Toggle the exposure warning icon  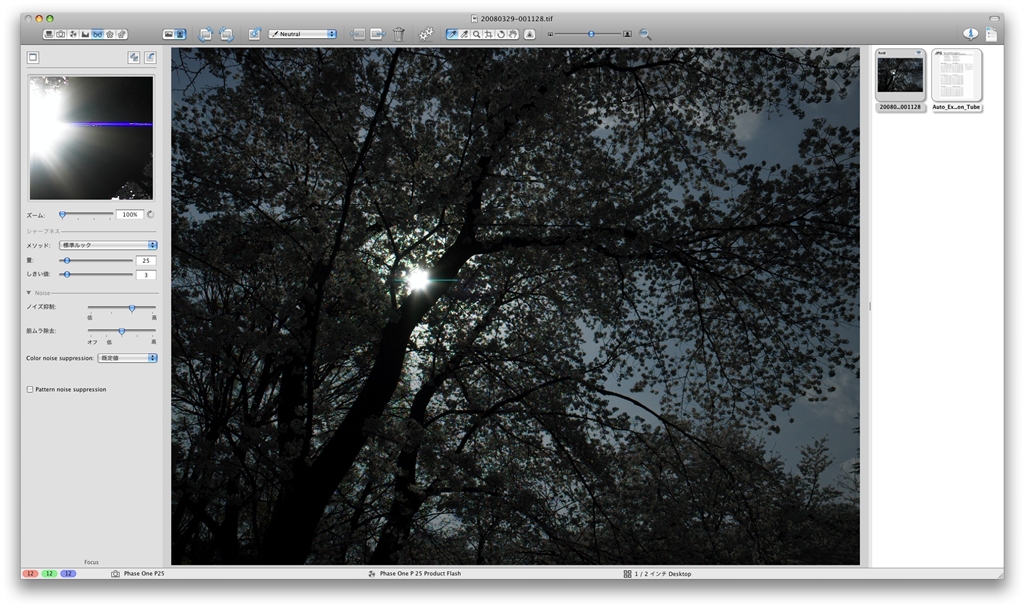coord(530,34)
